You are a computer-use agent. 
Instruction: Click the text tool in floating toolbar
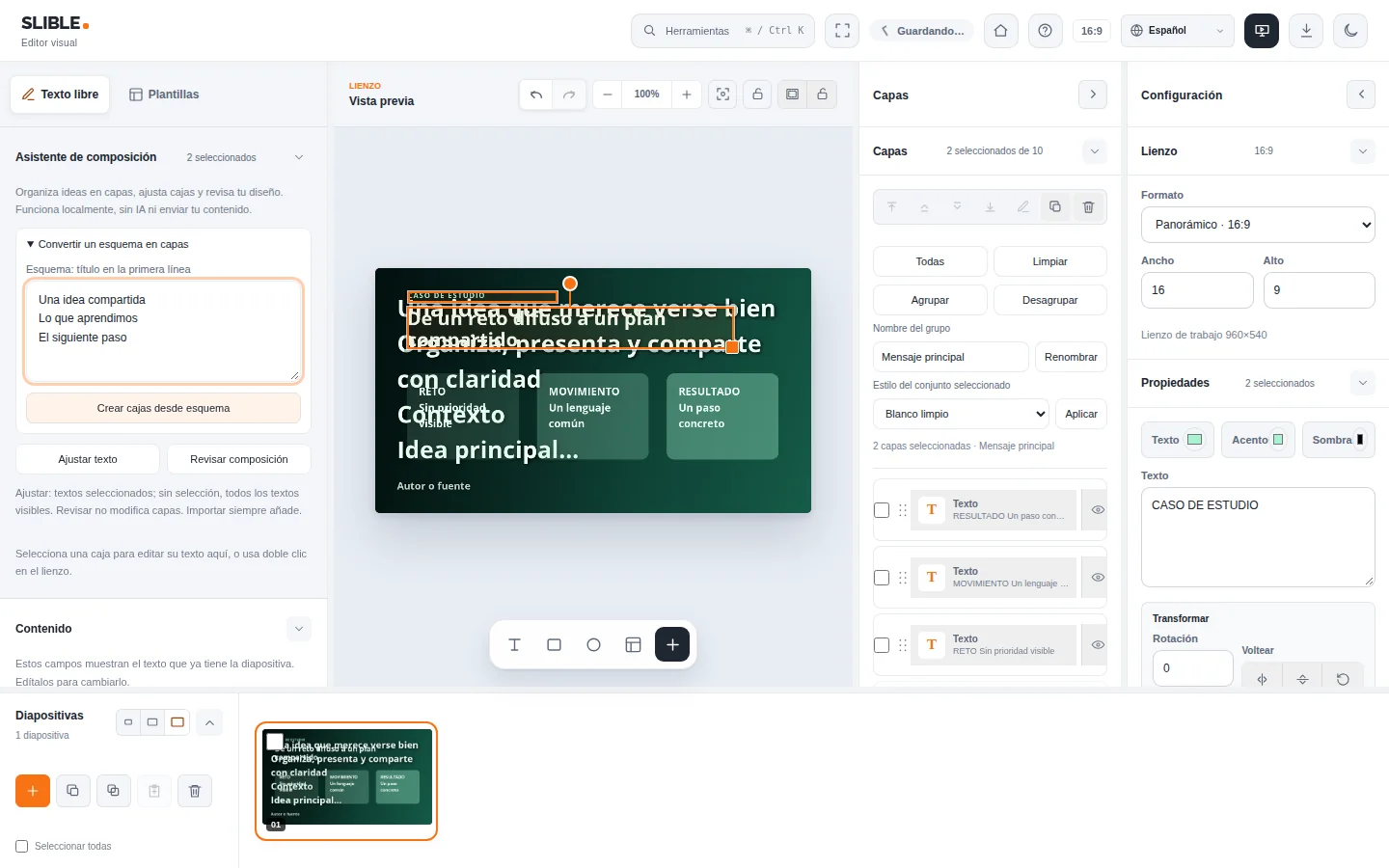tap(514, 644)
